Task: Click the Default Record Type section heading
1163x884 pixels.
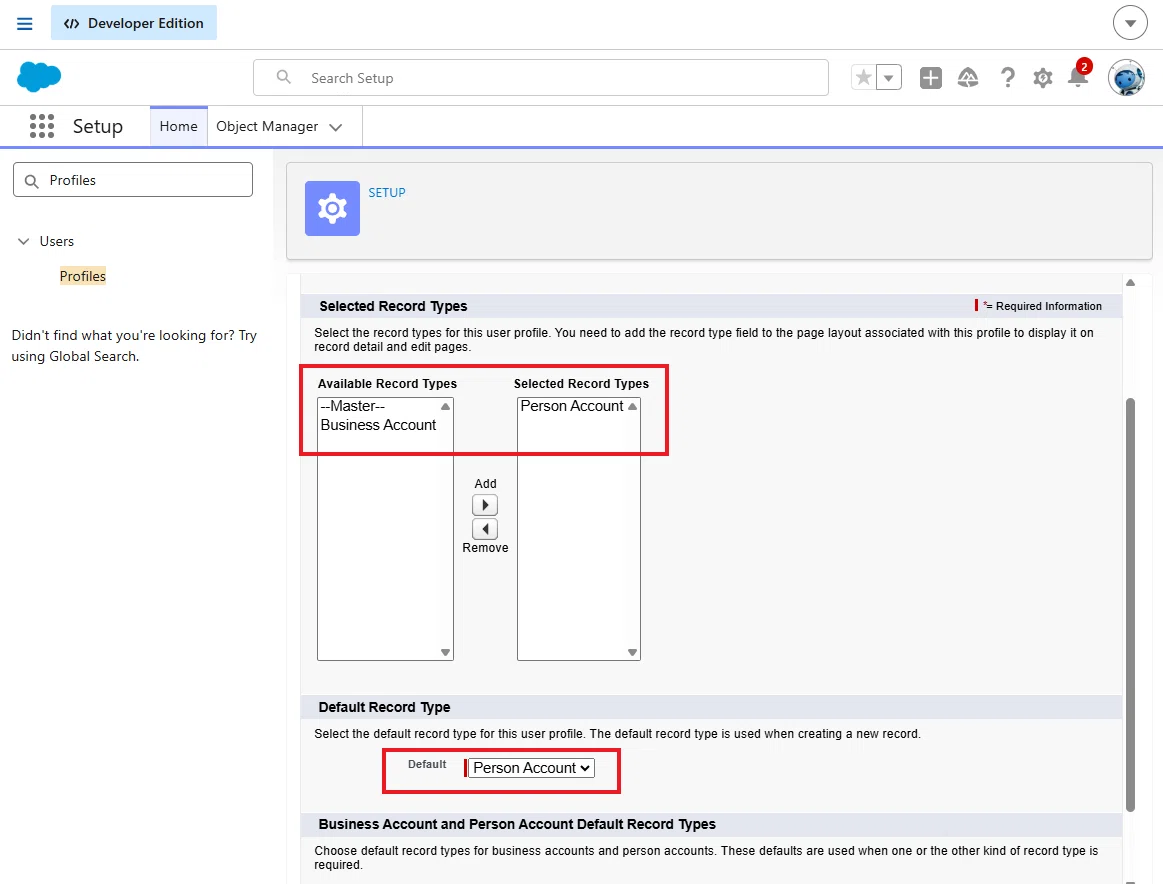Action: (384, 707)
